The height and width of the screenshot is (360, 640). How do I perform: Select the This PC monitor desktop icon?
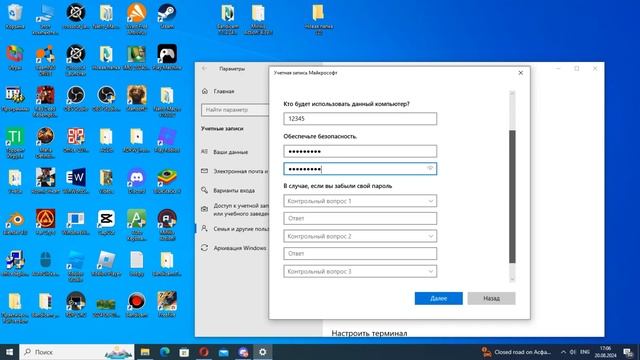pyautogui.click(x=45, y=19)
